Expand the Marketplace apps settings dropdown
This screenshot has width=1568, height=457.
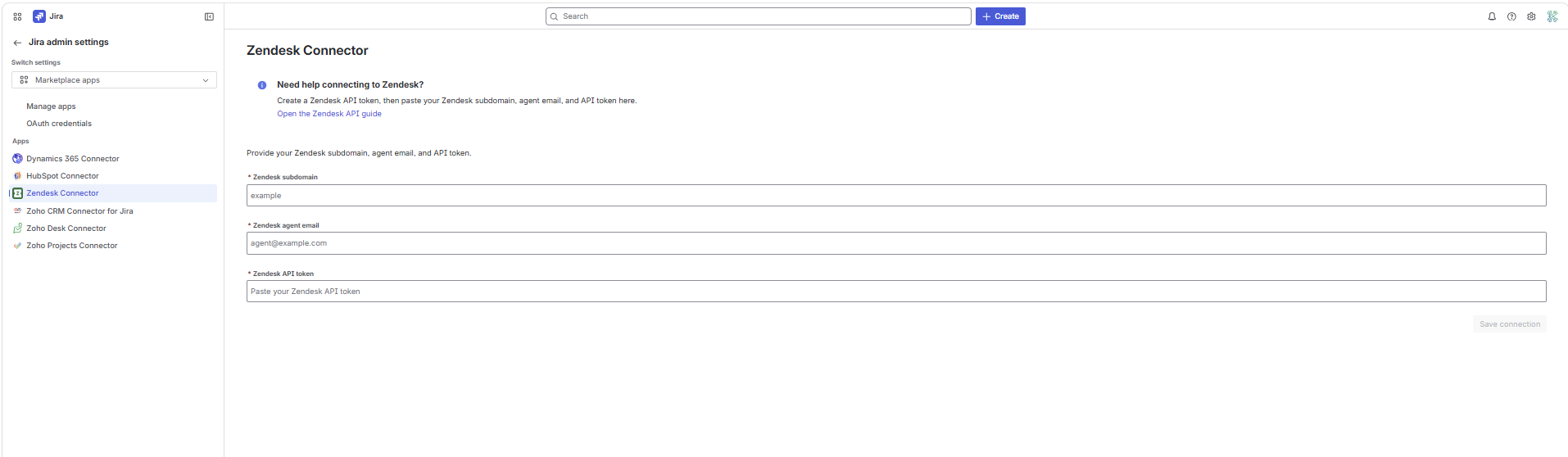click(114, 80)
